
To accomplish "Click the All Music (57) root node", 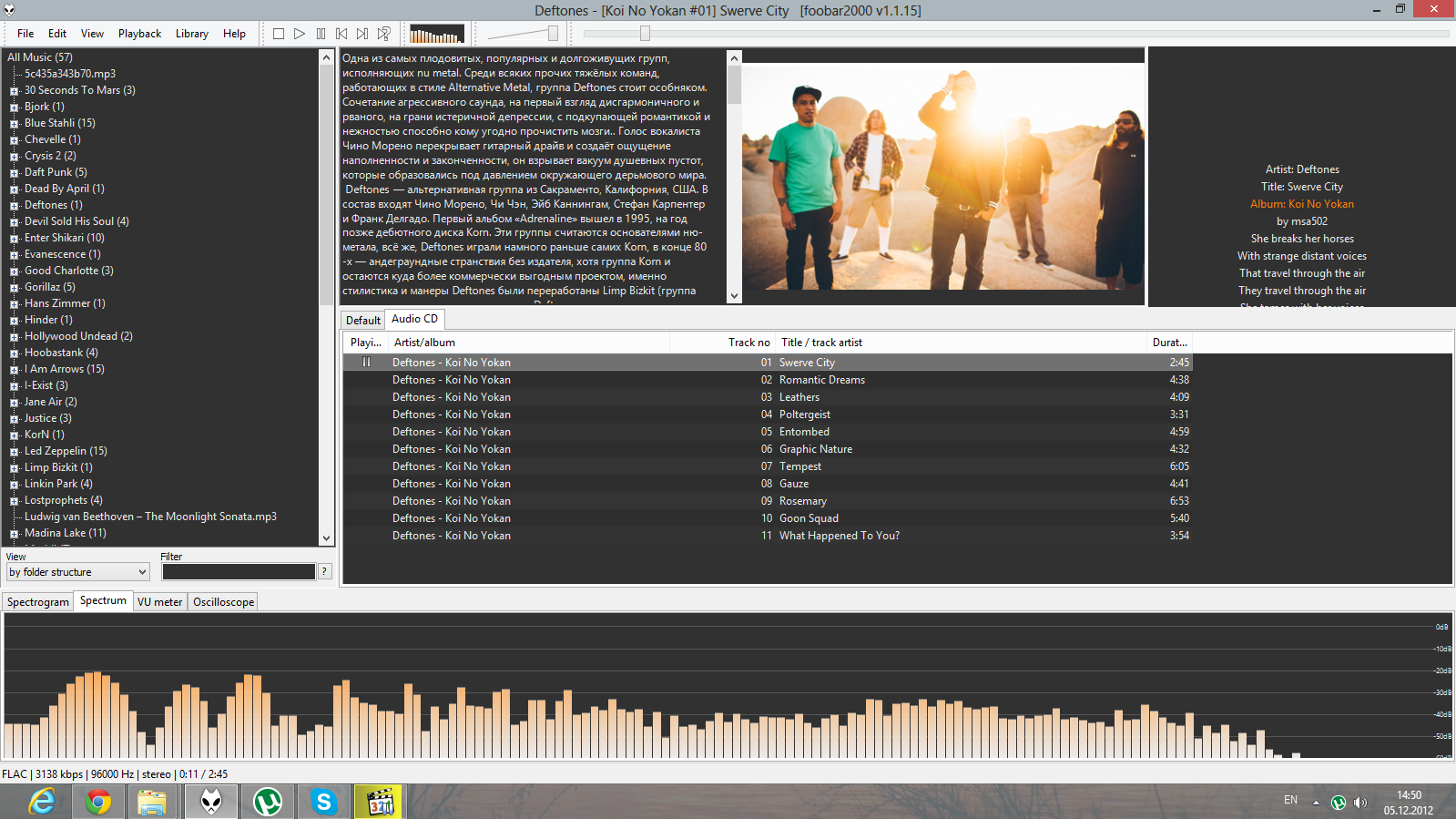I will click(40, 57).
